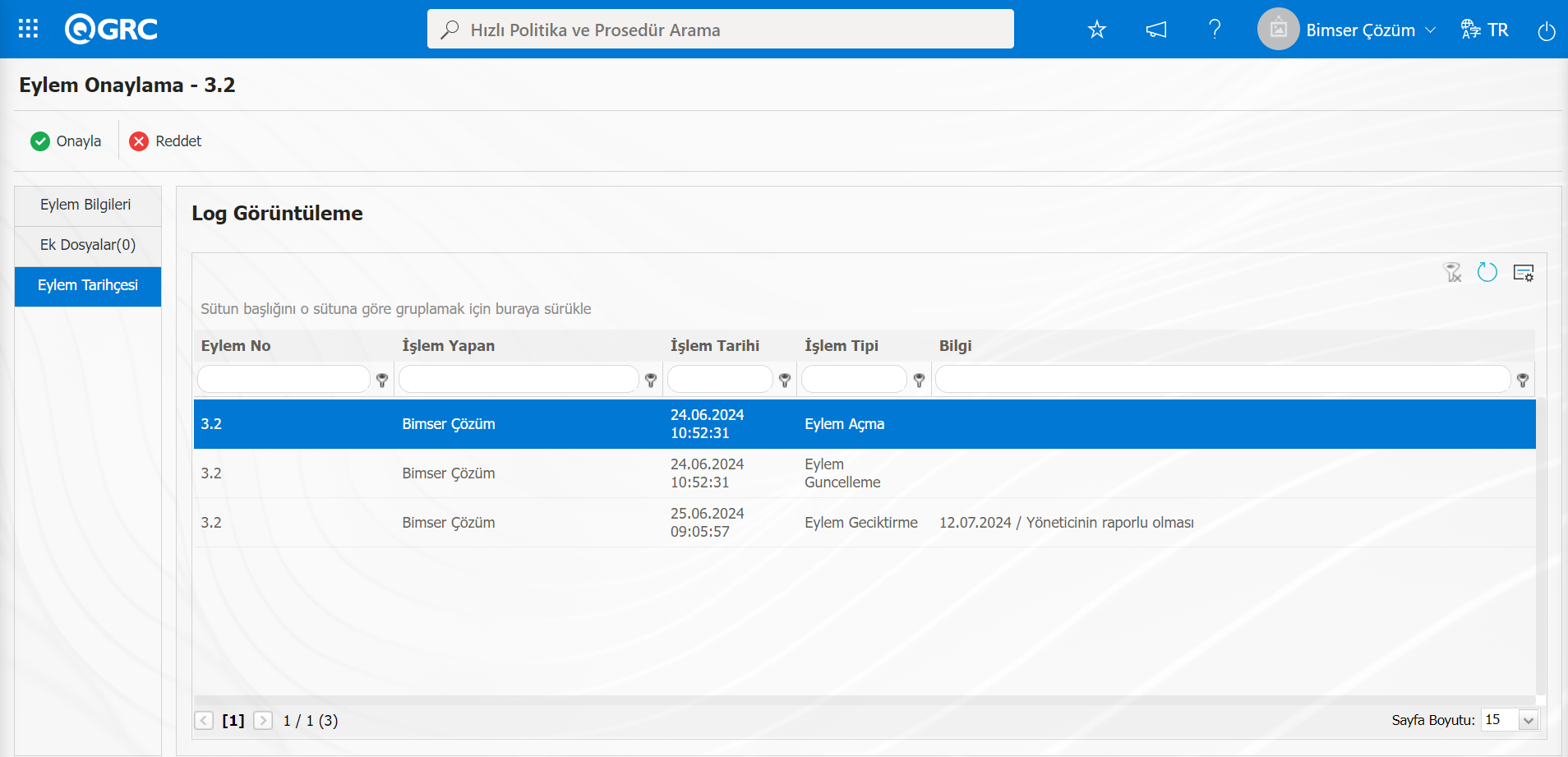Select the Eylem Açma log row
The width and height of the screenshot is (1568, 757).
point(865,424)
